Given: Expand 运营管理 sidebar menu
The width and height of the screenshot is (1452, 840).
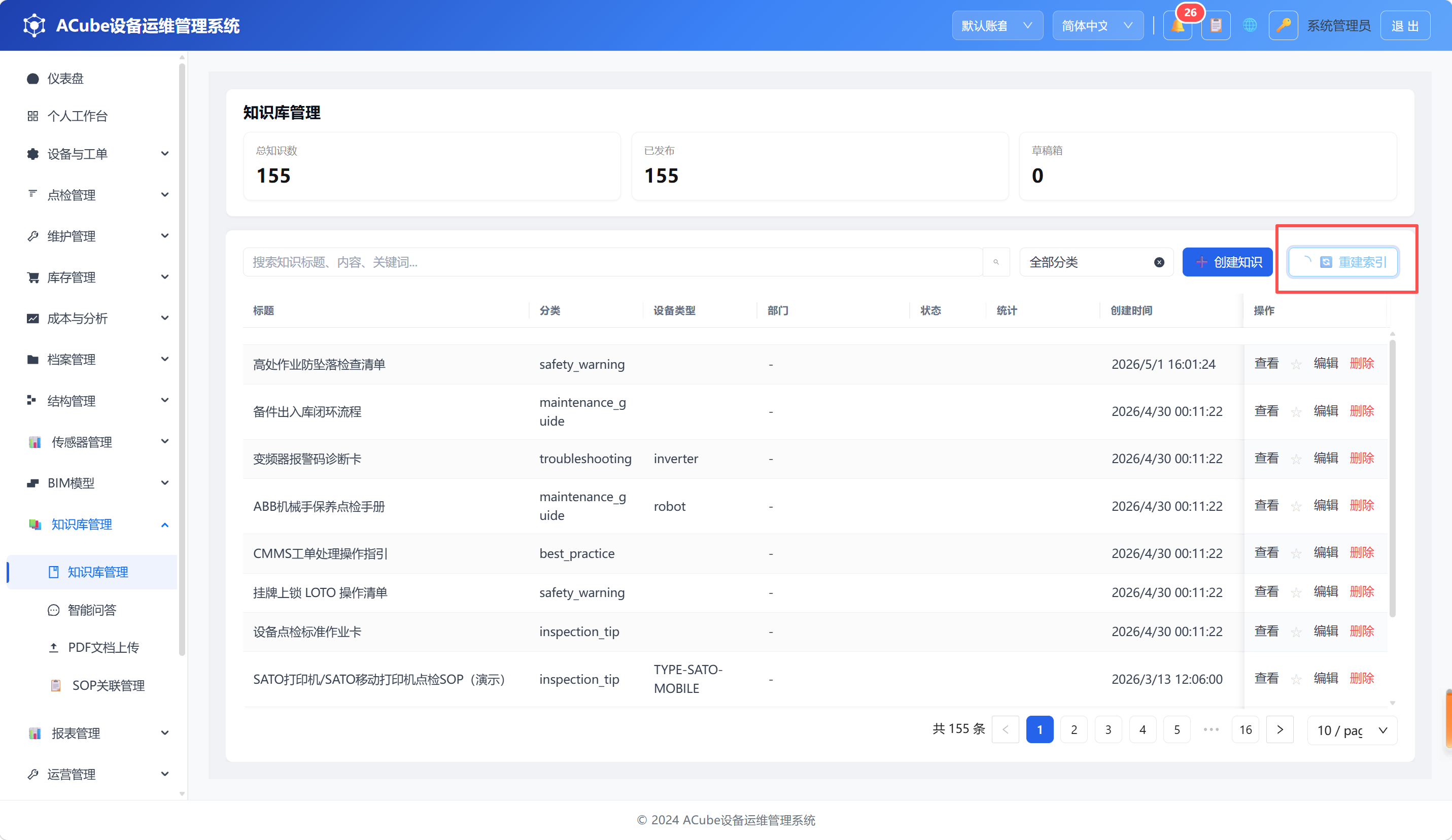Looking at the screenshot, I should point(92,775).
